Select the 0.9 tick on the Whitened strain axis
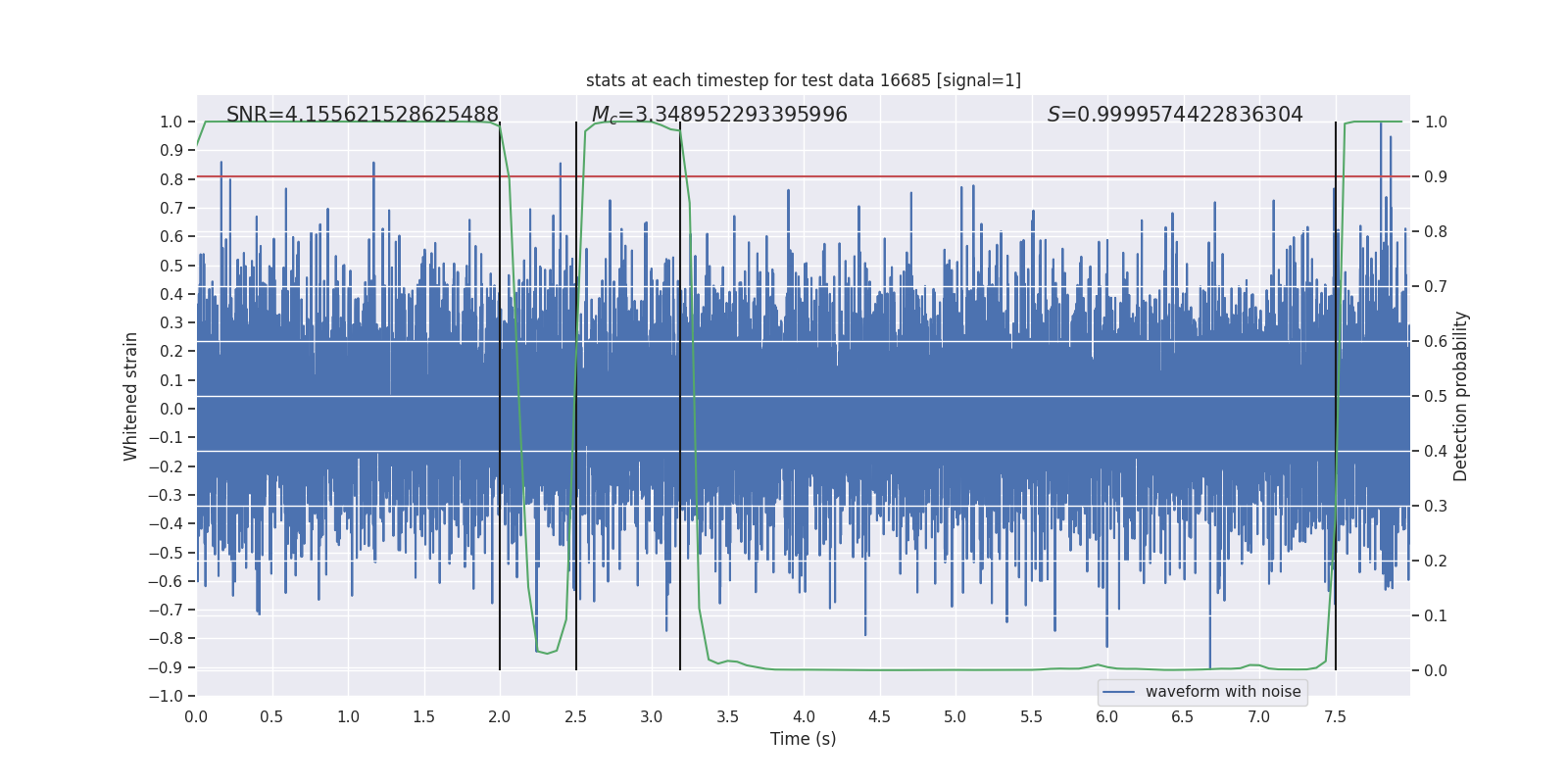Viewport: 1568px width, 784px height. click(171, 150)
